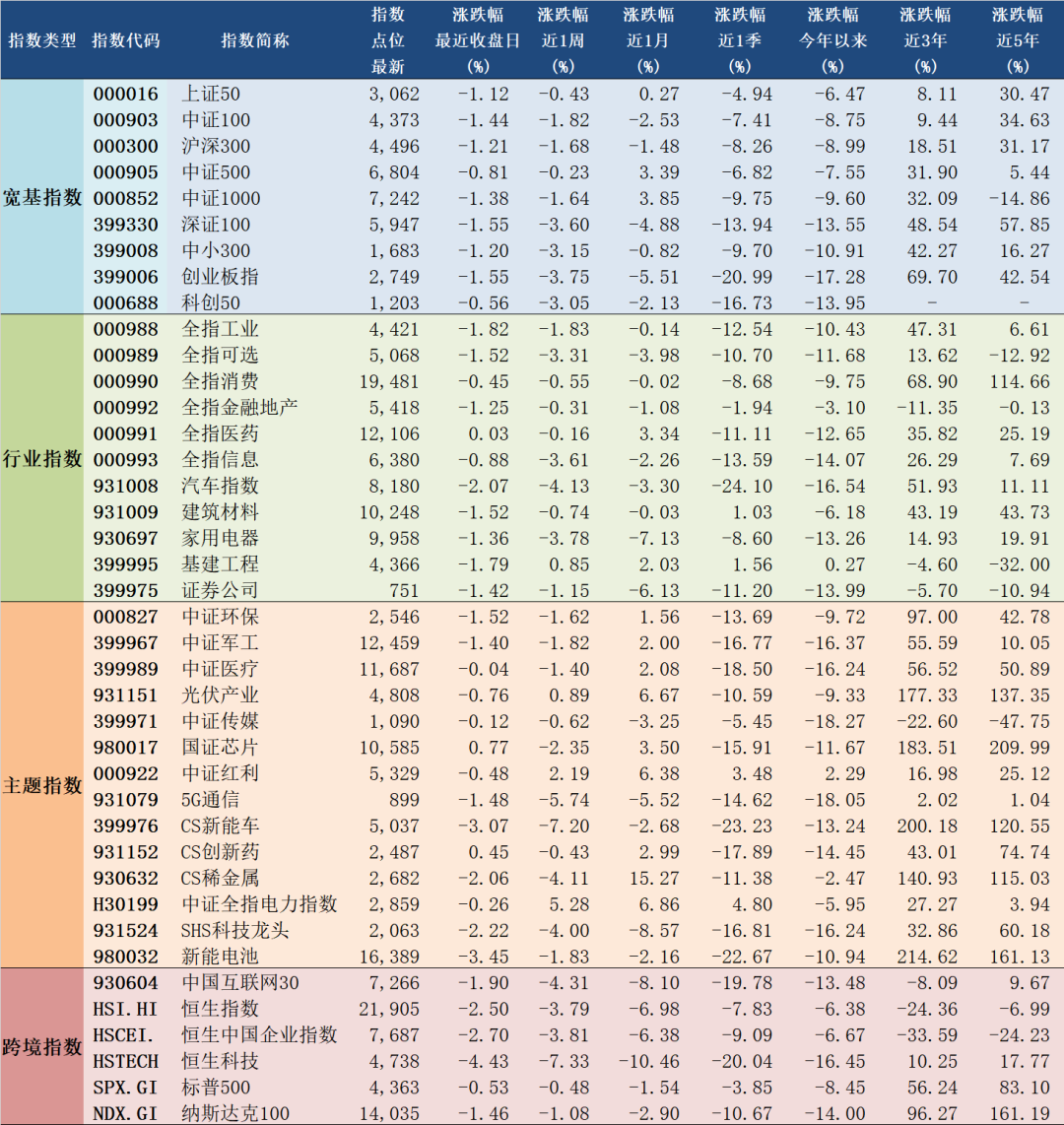
Task: Click index name 中证环保
Action: (221, 617)
